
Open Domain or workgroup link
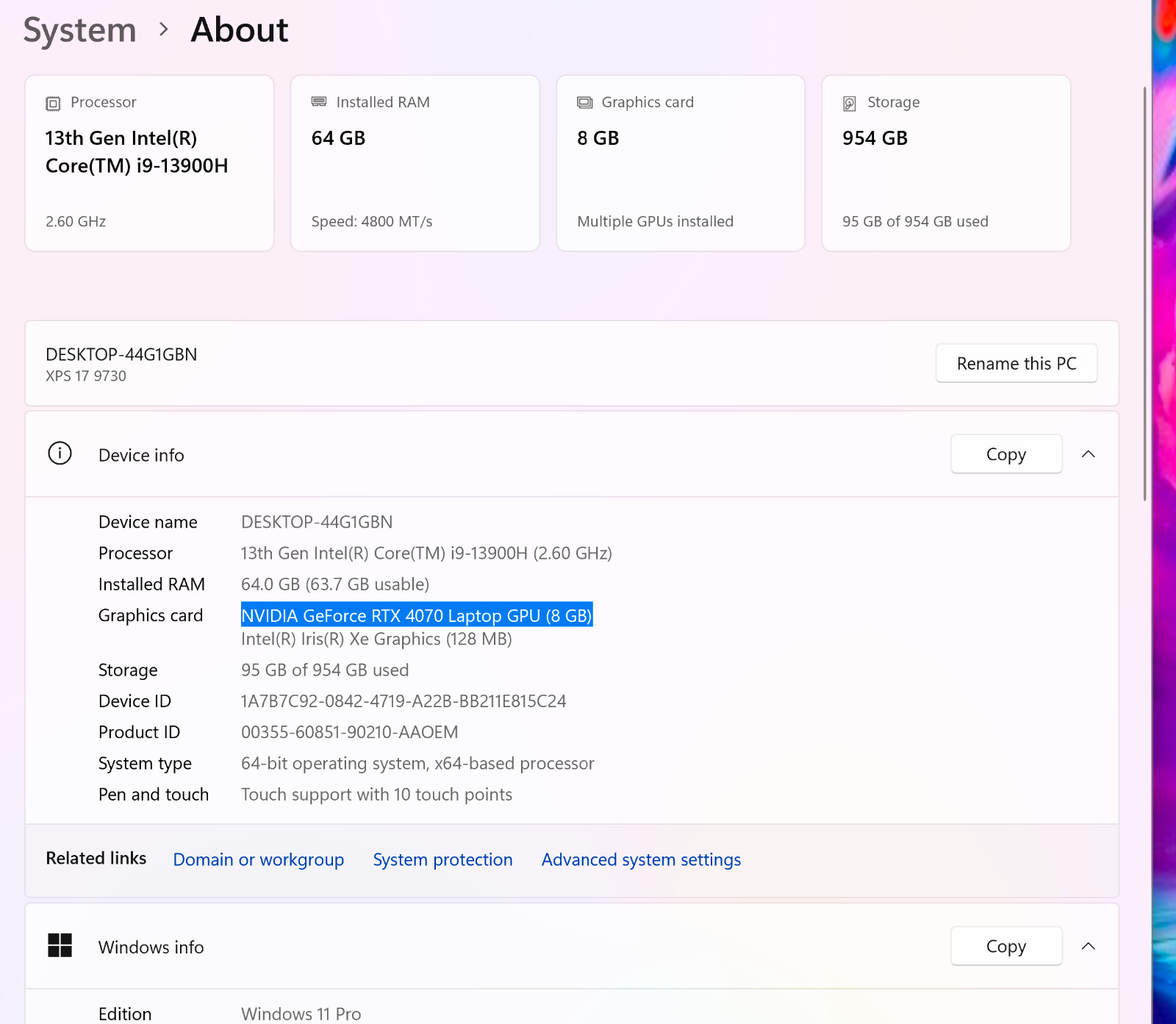click(259, 859)
